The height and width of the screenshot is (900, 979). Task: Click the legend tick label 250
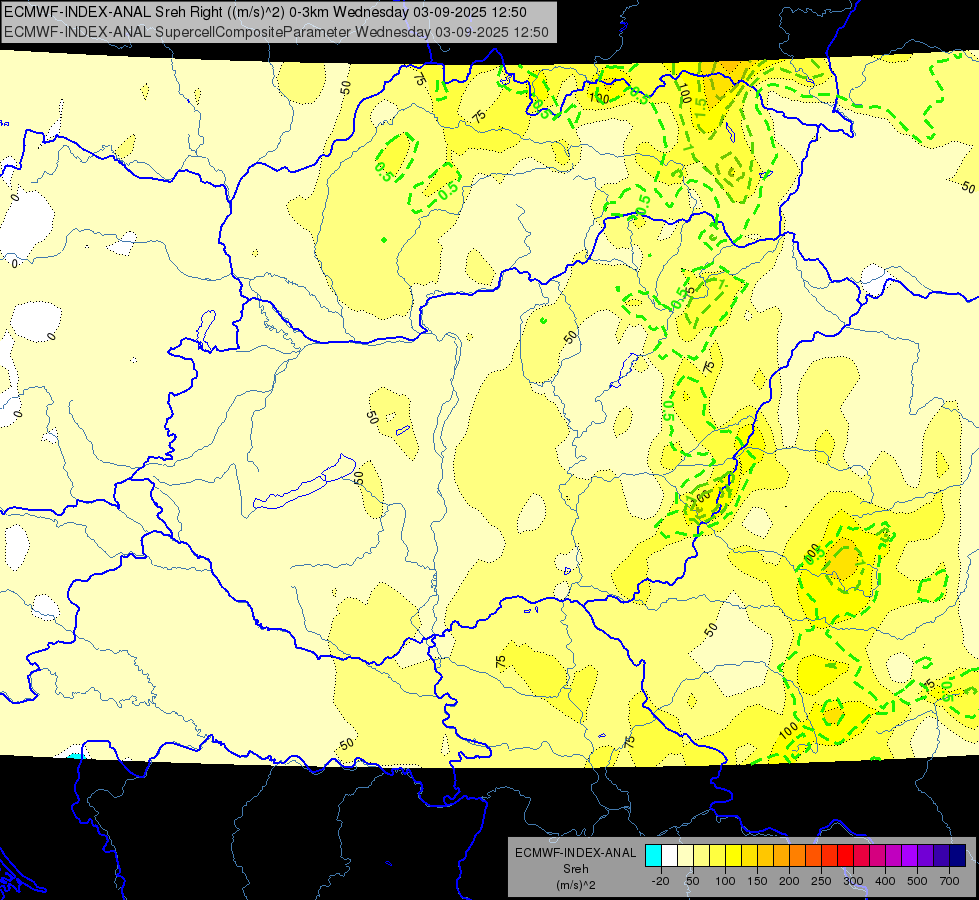(821, 881)
